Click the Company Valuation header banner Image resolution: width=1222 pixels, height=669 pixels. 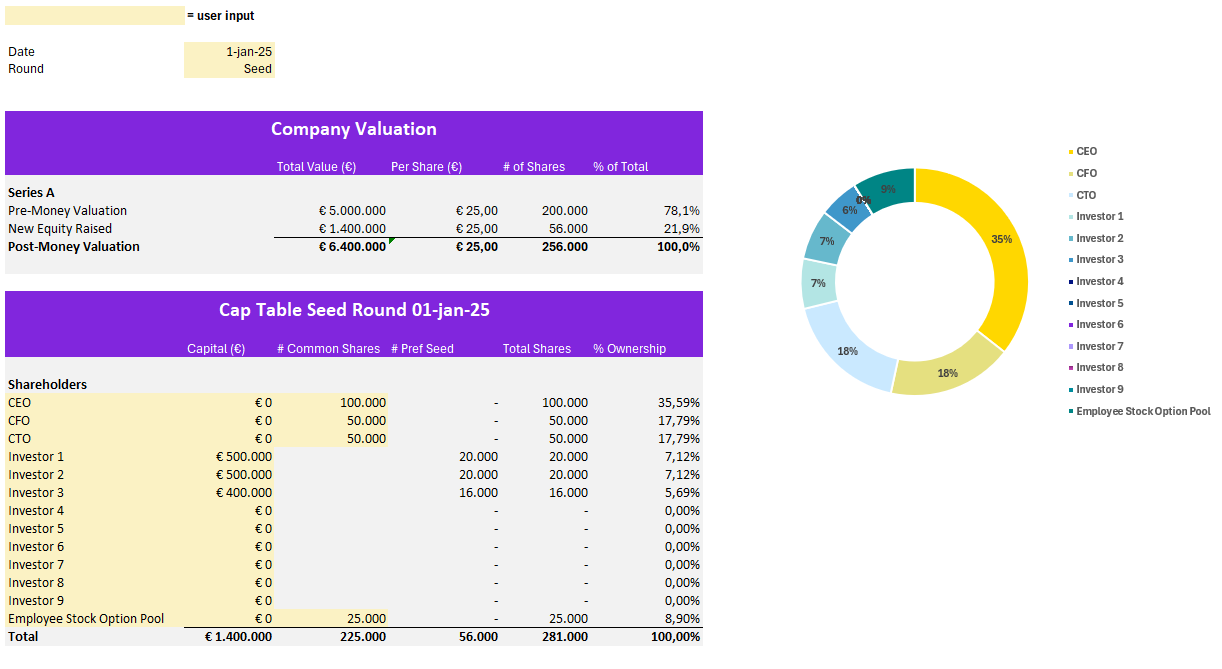coord(354,130)
